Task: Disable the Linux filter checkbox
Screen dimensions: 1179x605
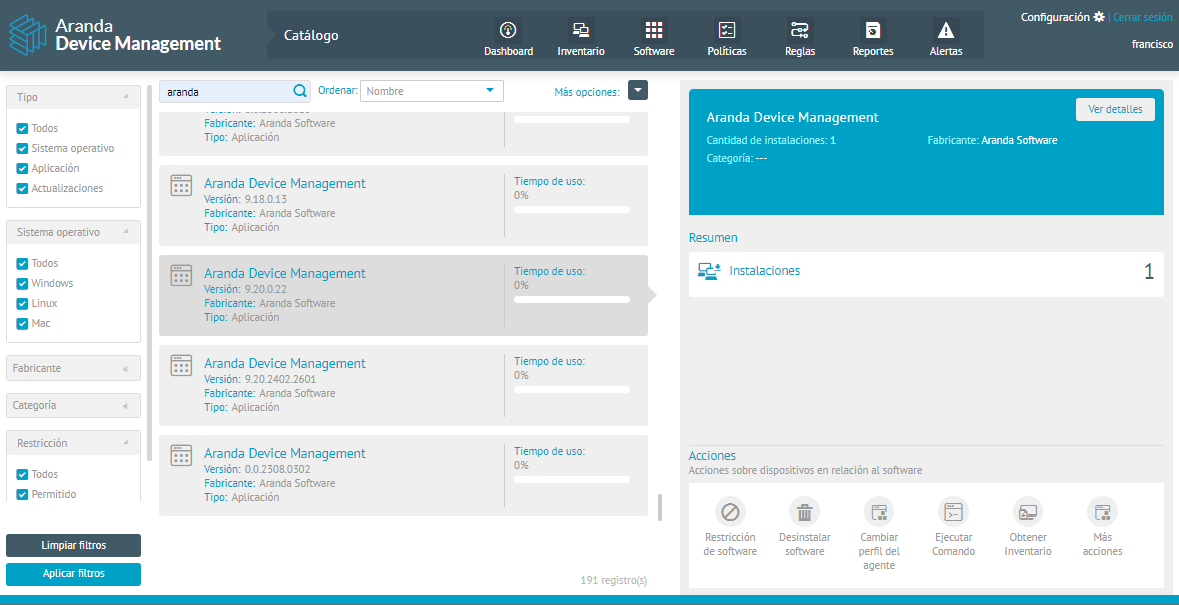Action: click(x=22, y=303)
